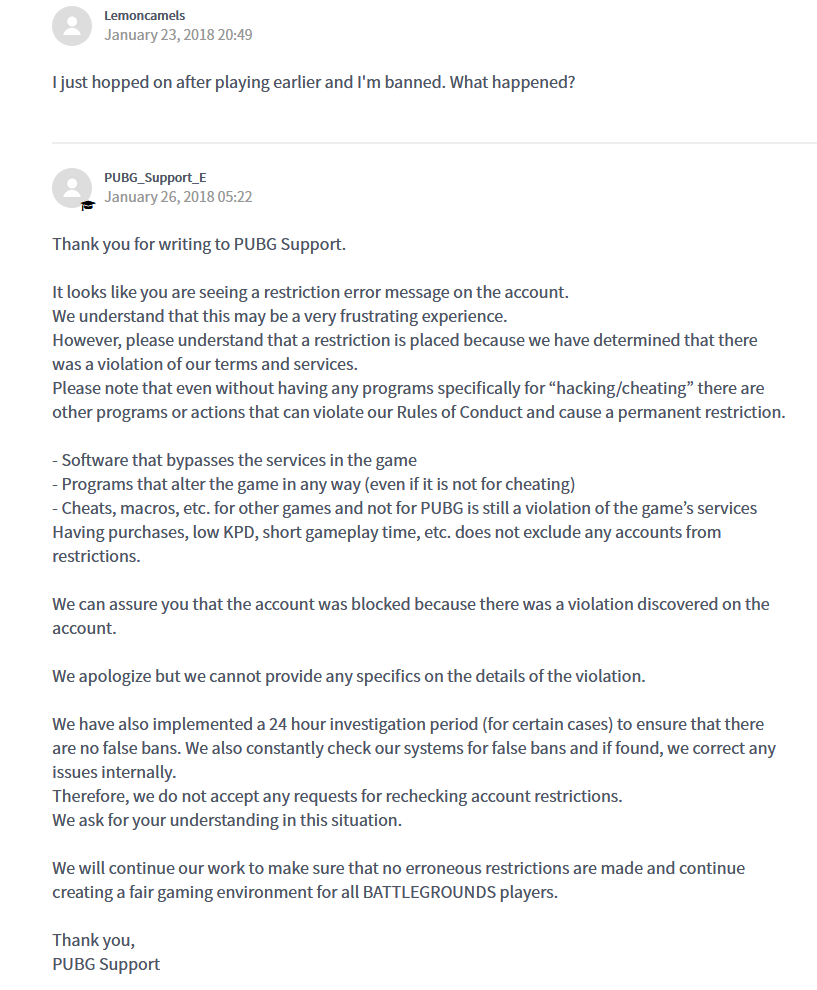Click the January 26, 2018 05:22 timestamp

pos(178,197)
